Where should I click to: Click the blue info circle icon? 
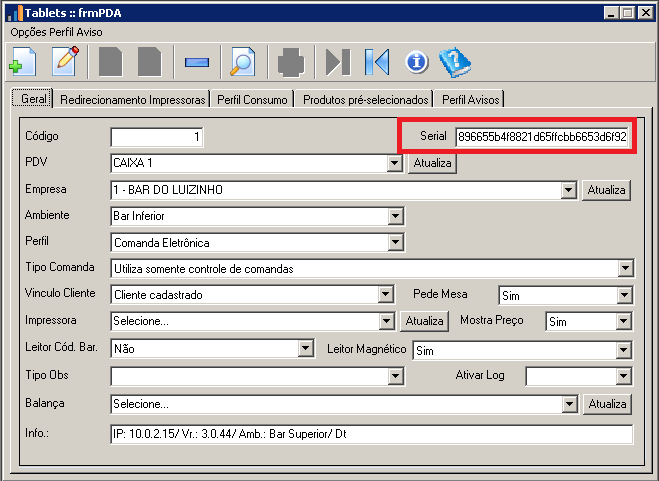point(416,62)
